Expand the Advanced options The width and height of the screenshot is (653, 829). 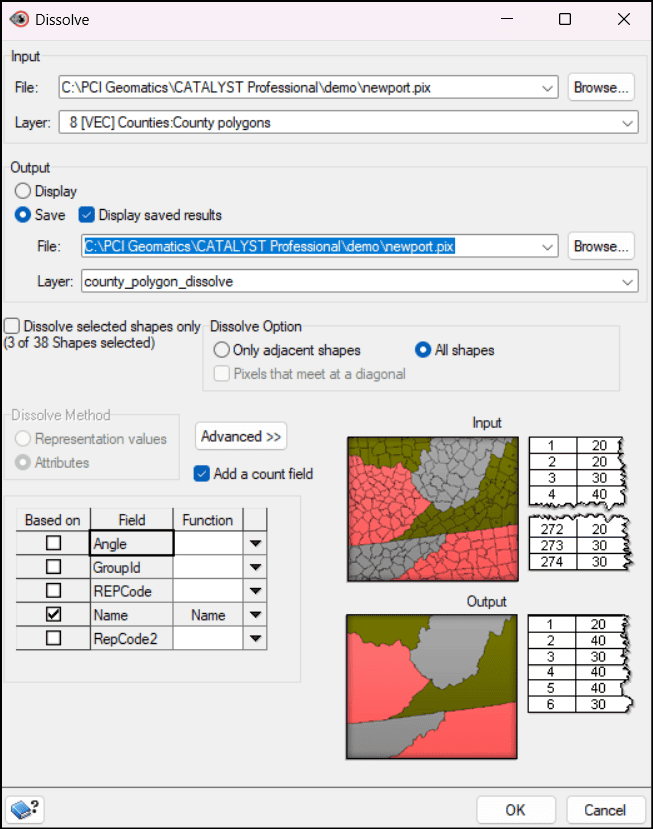click(241, 436)
